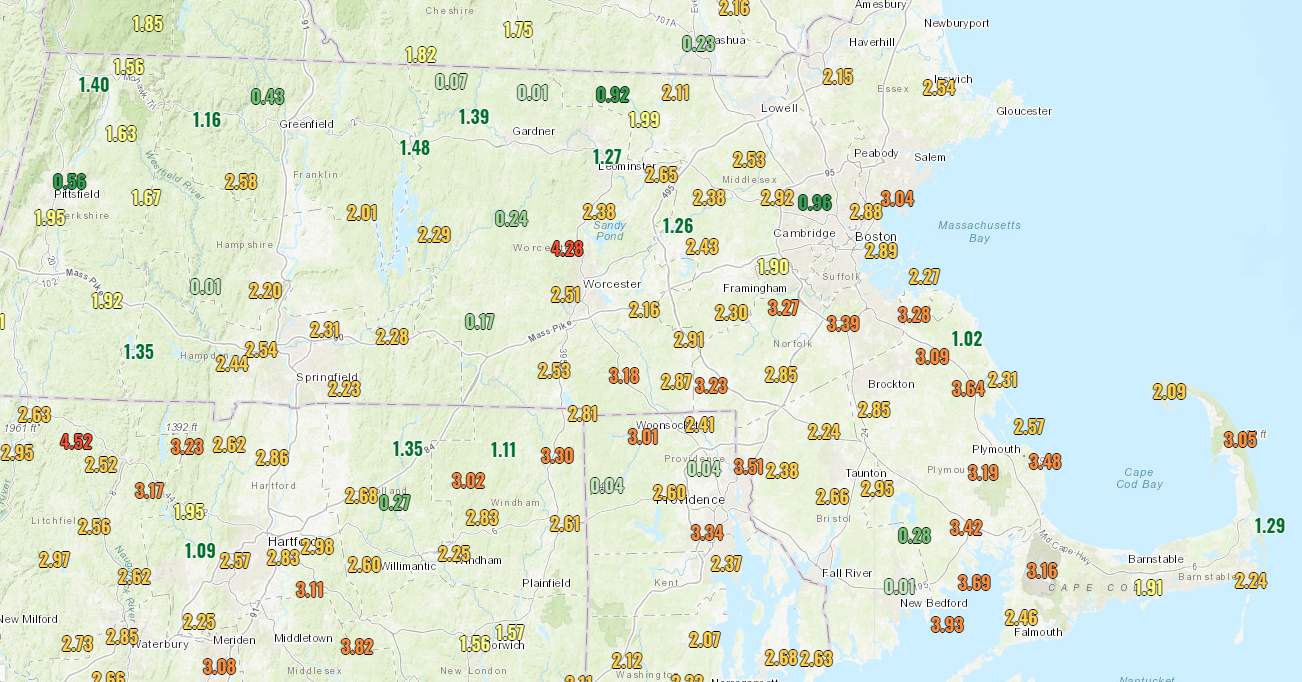The image size is (1302, 682).
Task: Select the green 0.96 marker near Cambridge
Action: (x=815, y=203)
